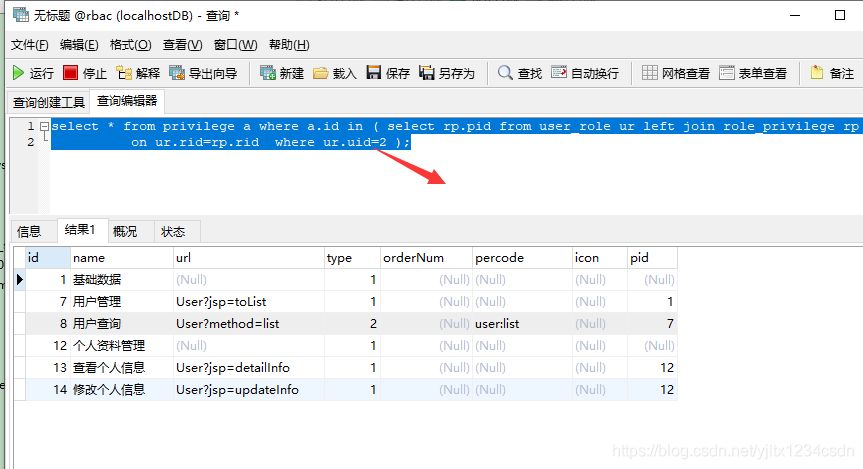This screenshot has width=863, height=469.
Task: Click the User?jsp=updateInfo url cell
Action: click(249, 390)
